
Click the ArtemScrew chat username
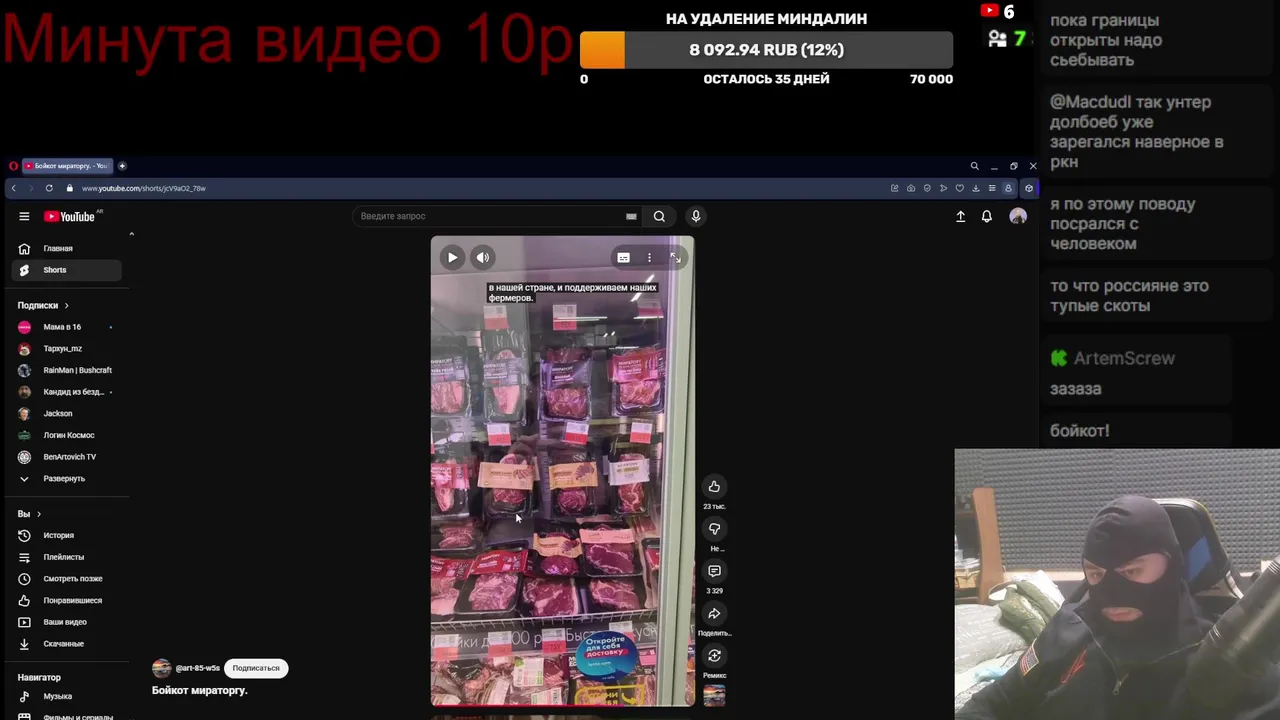pyautogui.click(x=1124, y=358)
